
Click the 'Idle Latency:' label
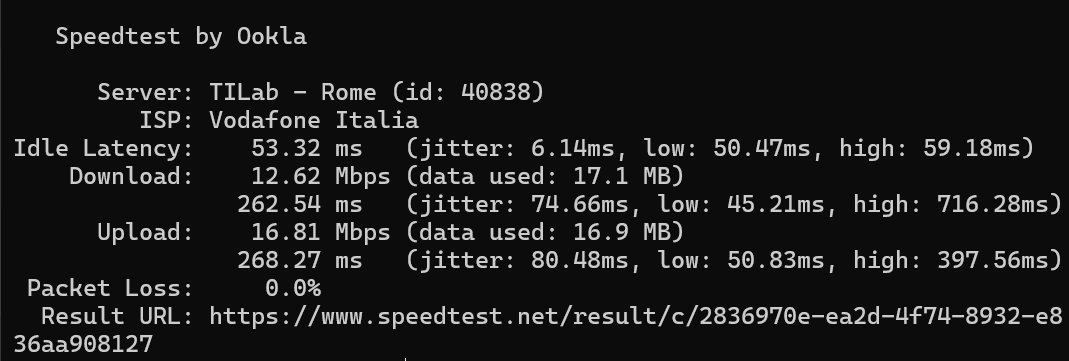[x=104, y=148]
